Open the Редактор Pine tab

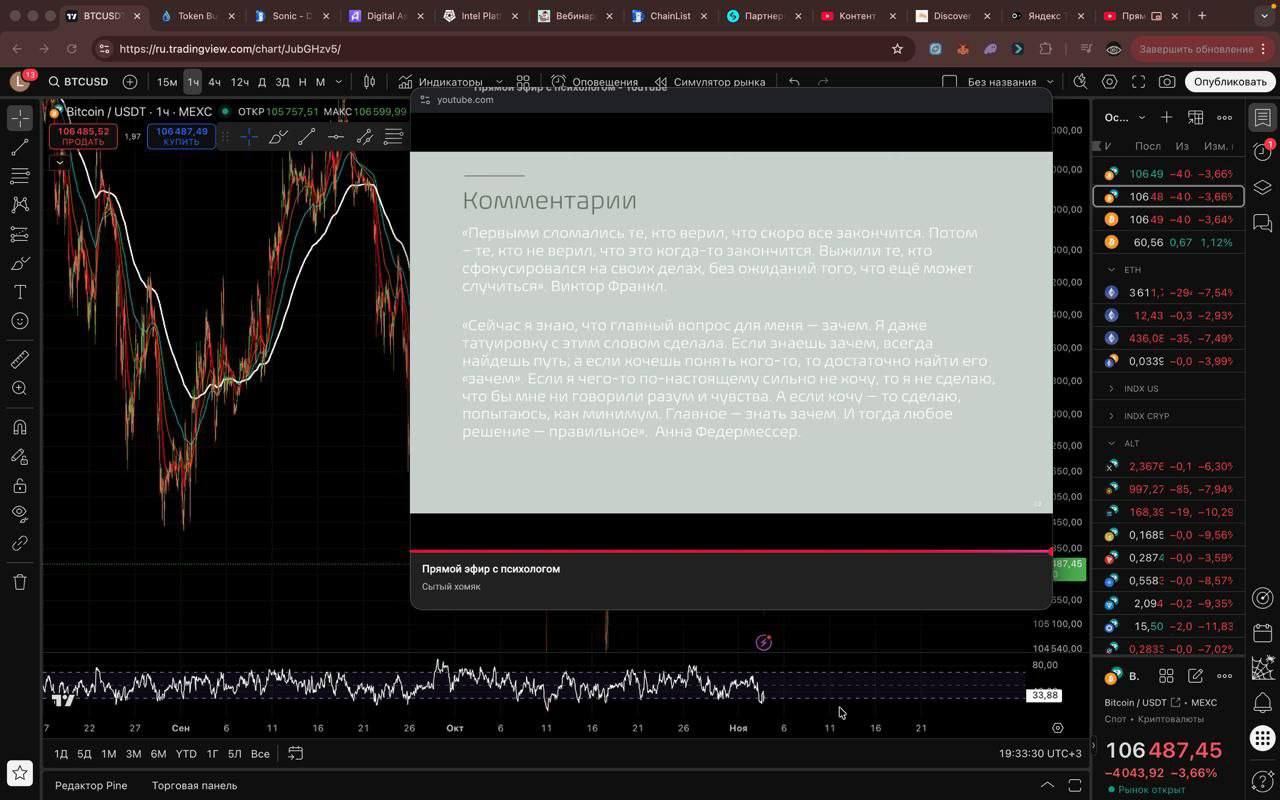pos(91,785)
